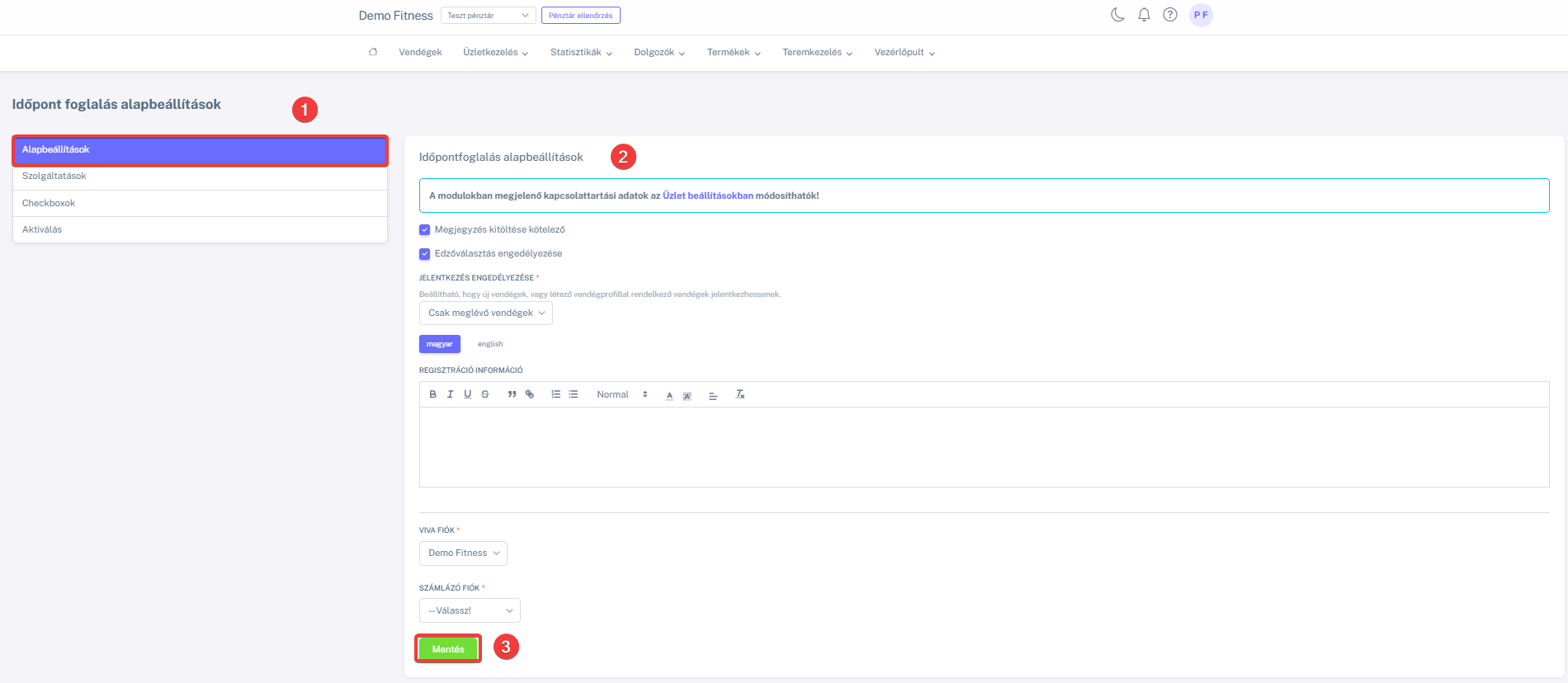Change text alignment in editor
Screen dimensions: 1568x683
(713, 395)
